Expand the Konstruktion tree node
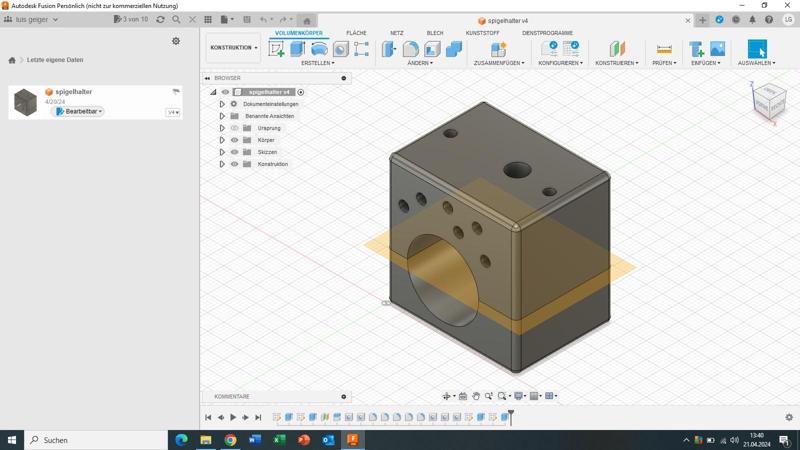 coord(222,164)
